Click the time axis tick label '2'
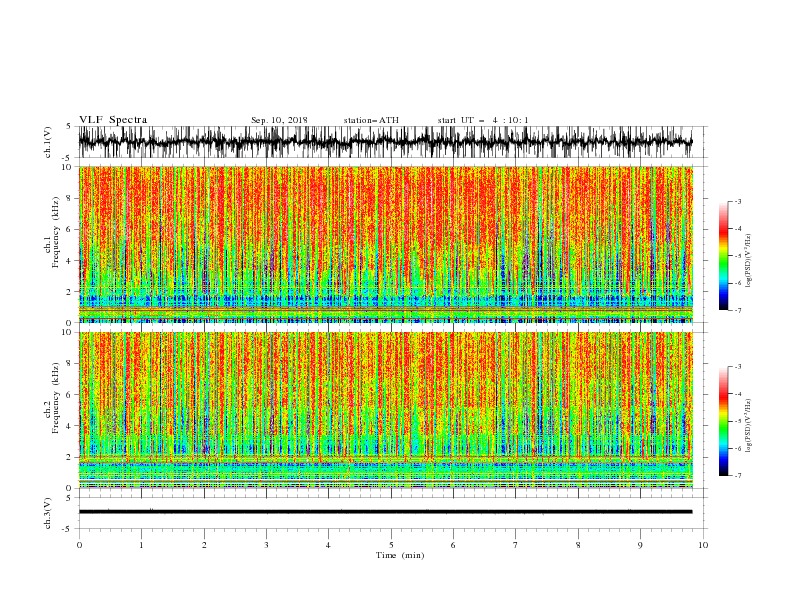This screenshot has width=792, height=612. [204, 545]
